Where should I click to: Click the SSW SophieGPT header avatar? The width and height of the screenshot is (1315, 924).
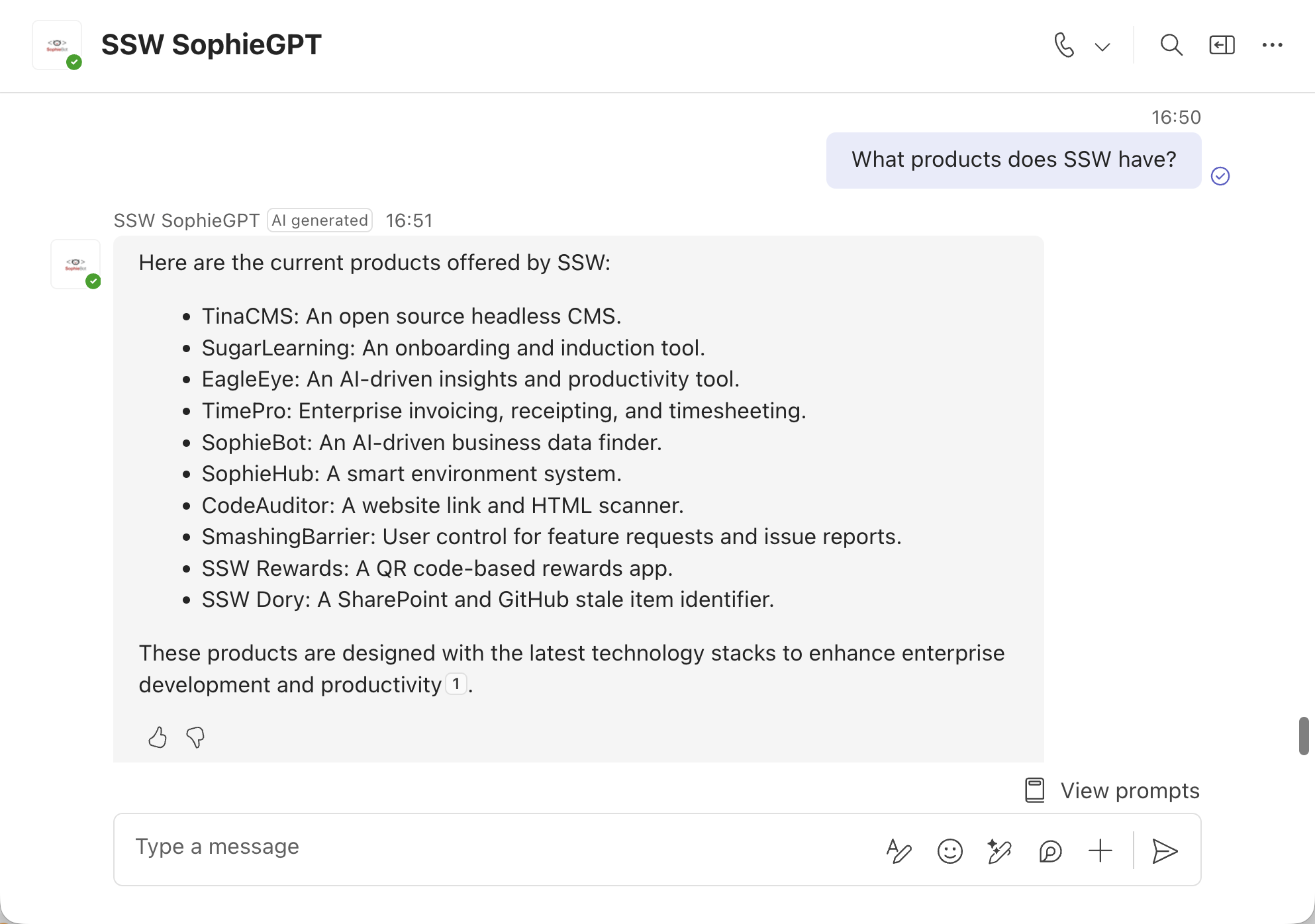coord(58,46)
